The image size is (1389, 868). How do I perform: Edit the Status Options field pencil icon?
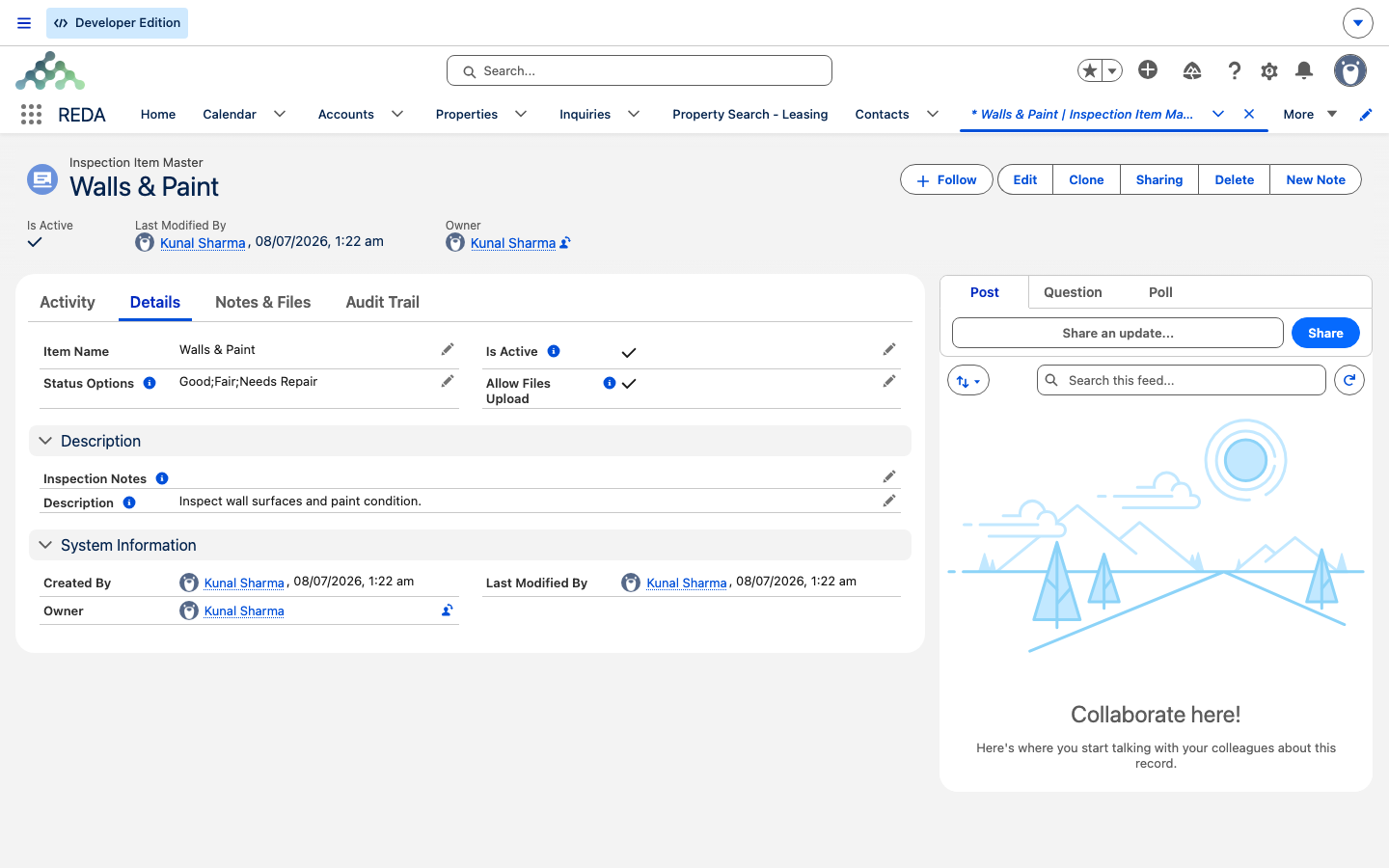pos(448,381)
